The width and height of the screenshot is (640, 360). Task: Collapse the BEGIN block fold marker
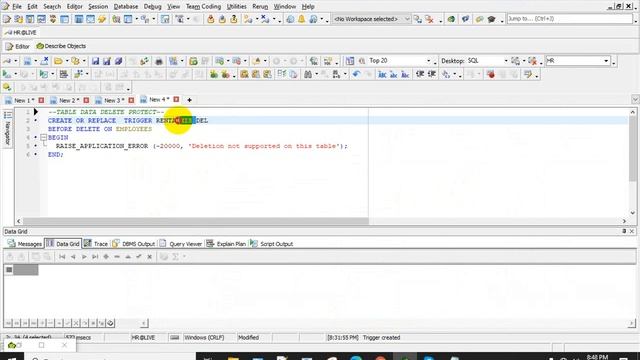[43, 138]
